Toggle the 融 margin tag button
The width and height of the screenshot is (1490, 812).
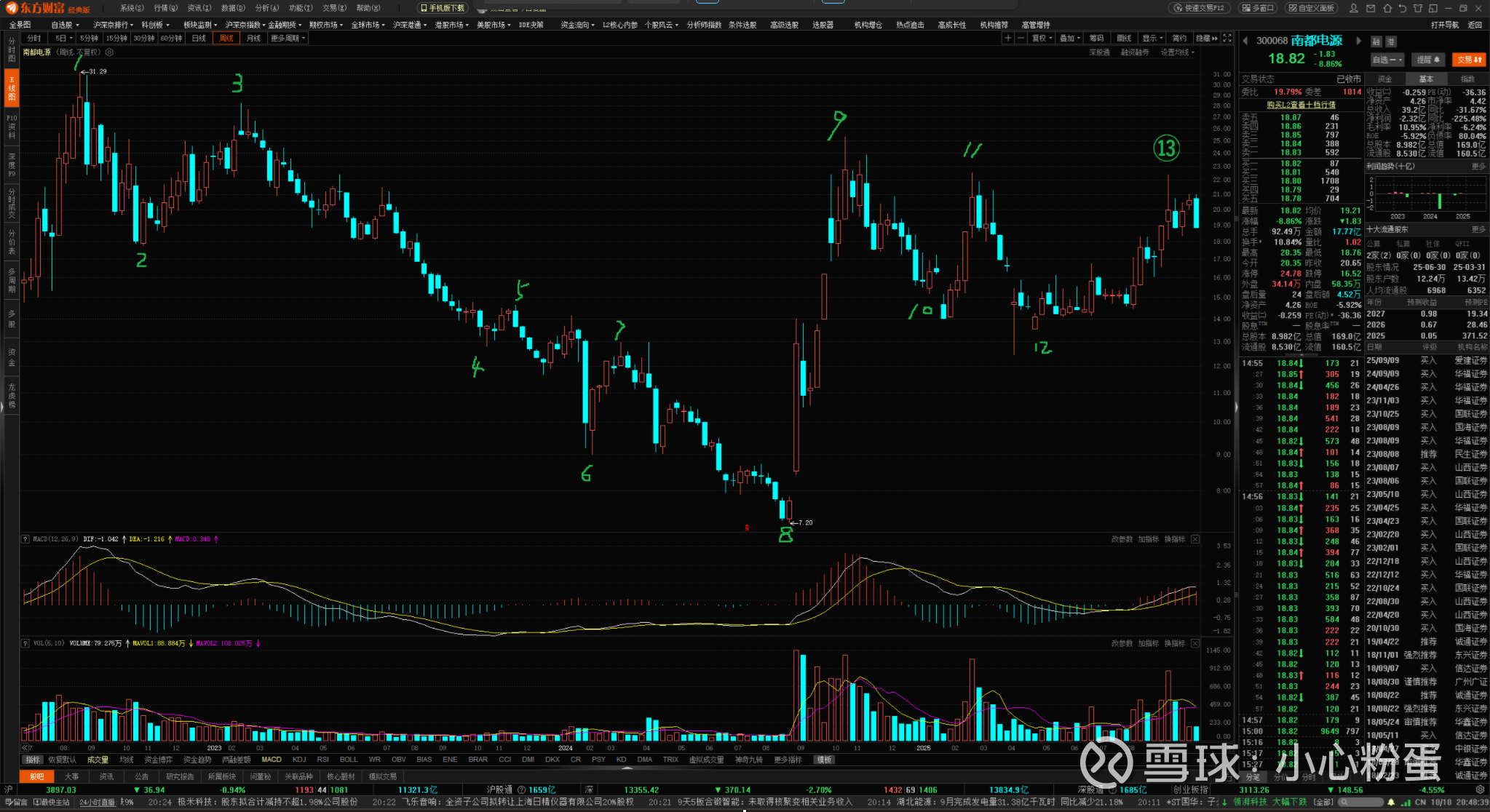coord(1376,41)
